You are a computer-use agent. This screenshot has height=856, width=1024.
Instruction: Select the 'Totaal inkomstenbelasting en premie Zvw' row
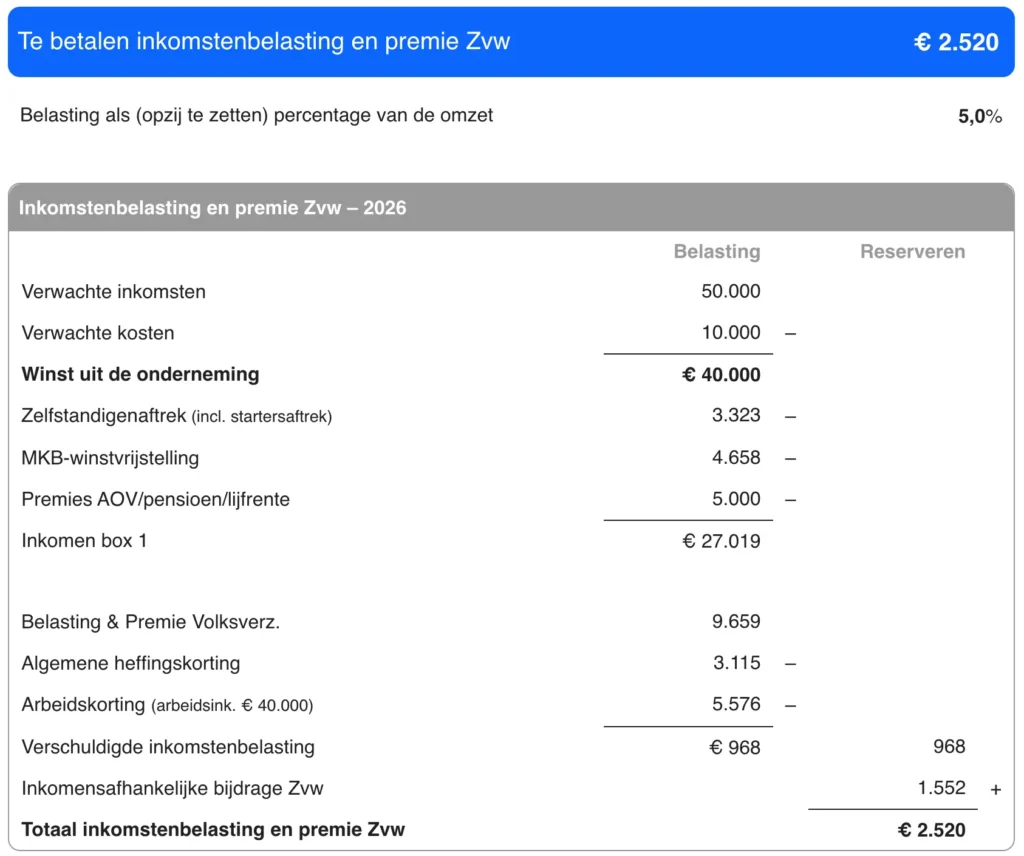[212, 829]
